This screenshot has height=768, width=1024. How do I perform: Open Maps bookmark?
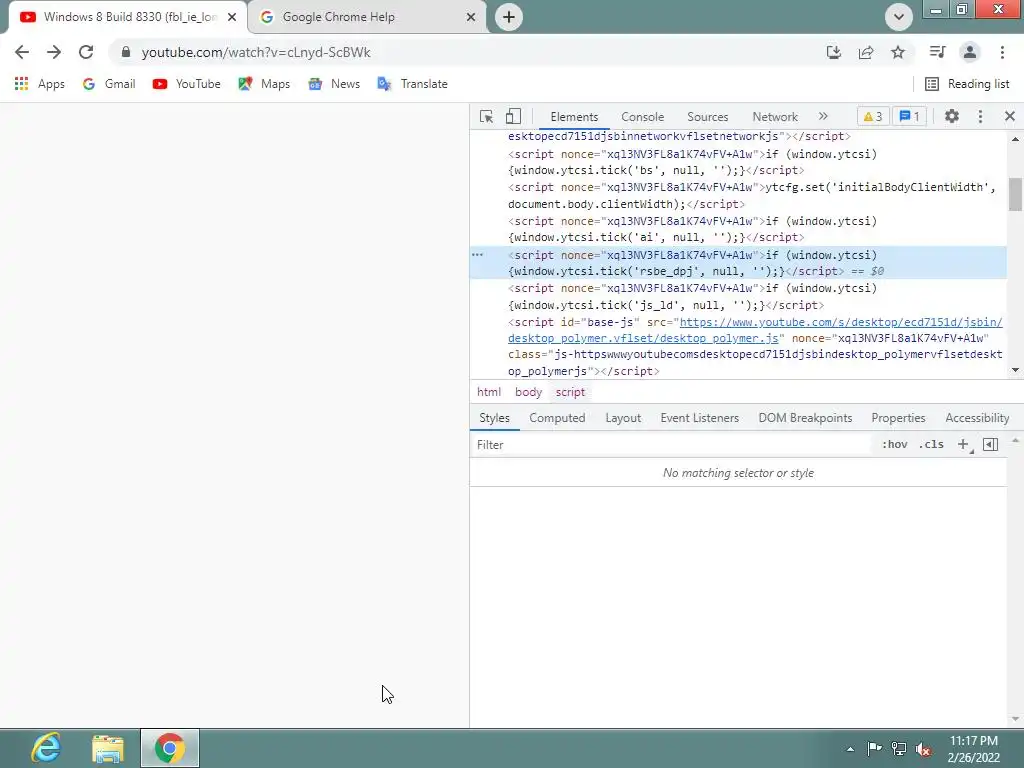click(x=264, y=84)
